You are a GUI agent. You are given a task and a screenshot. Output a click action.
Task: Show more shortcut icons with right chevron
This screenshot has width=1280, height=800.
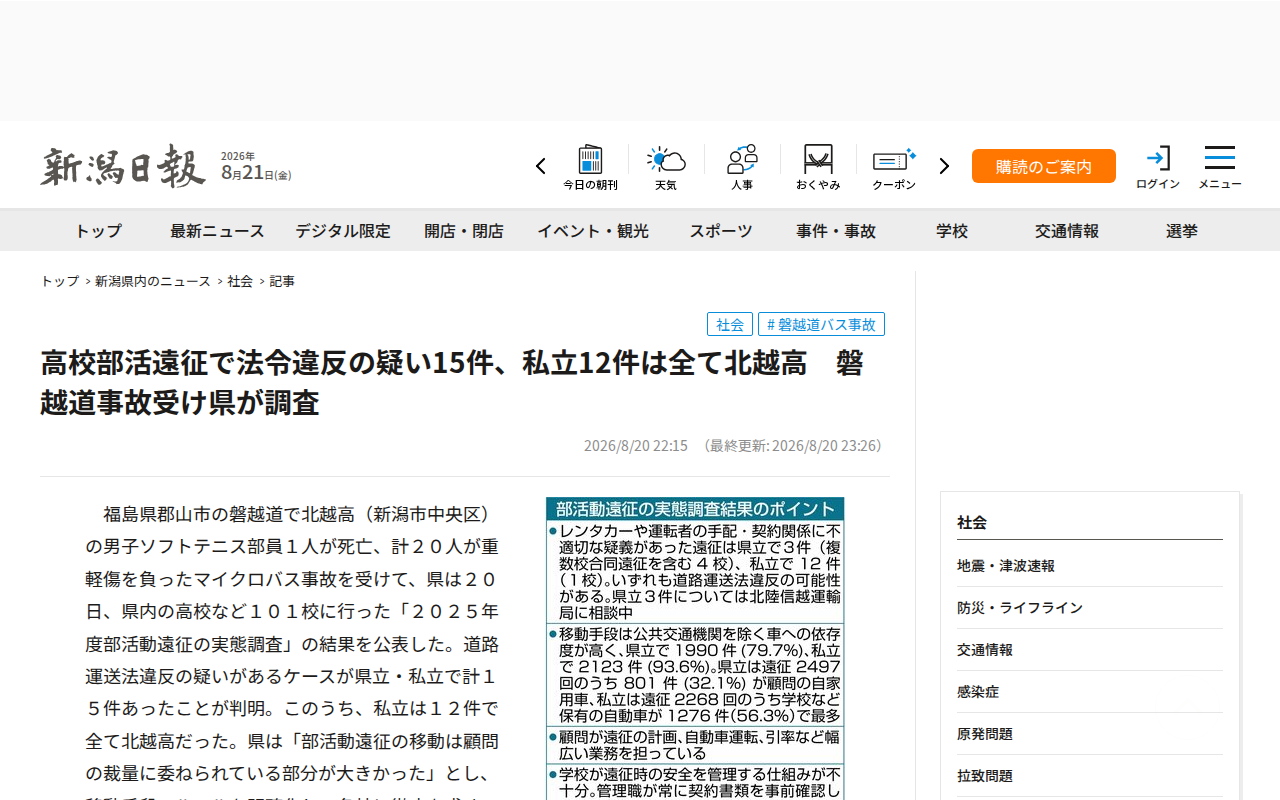[944, 166]
